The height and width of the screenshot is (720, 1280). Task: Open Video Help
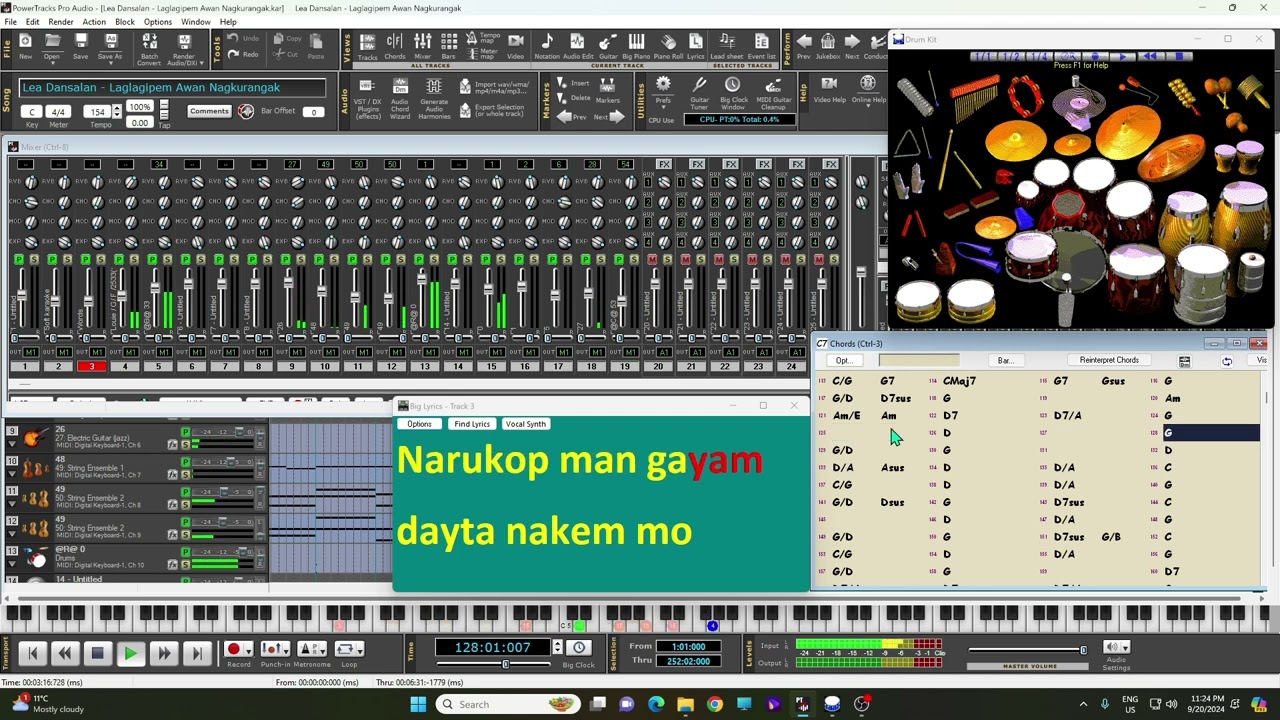(830, 92)
